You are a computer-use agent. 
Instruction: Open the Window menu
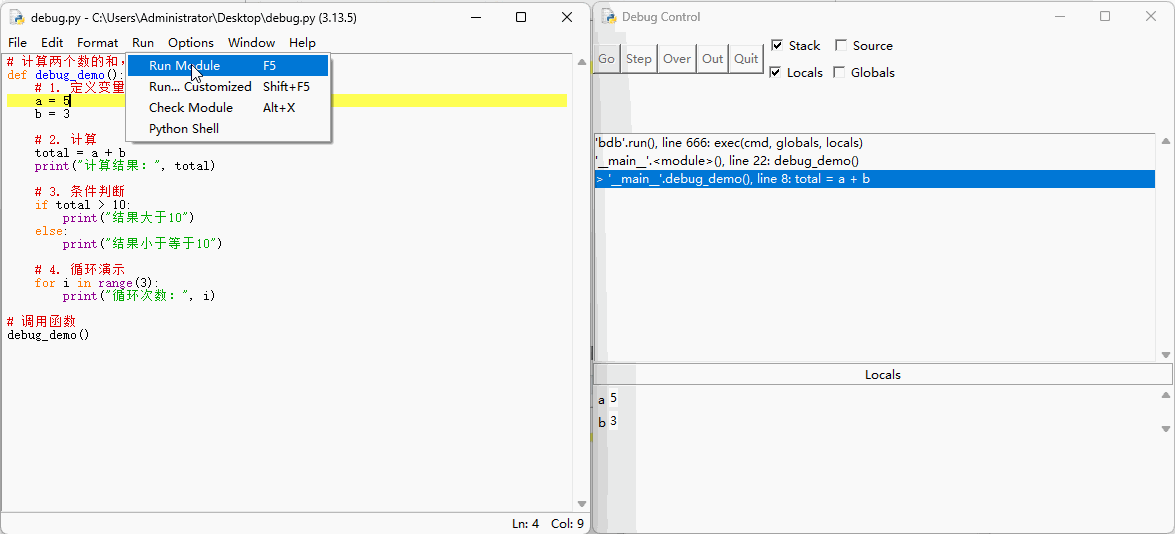point(251,43)
